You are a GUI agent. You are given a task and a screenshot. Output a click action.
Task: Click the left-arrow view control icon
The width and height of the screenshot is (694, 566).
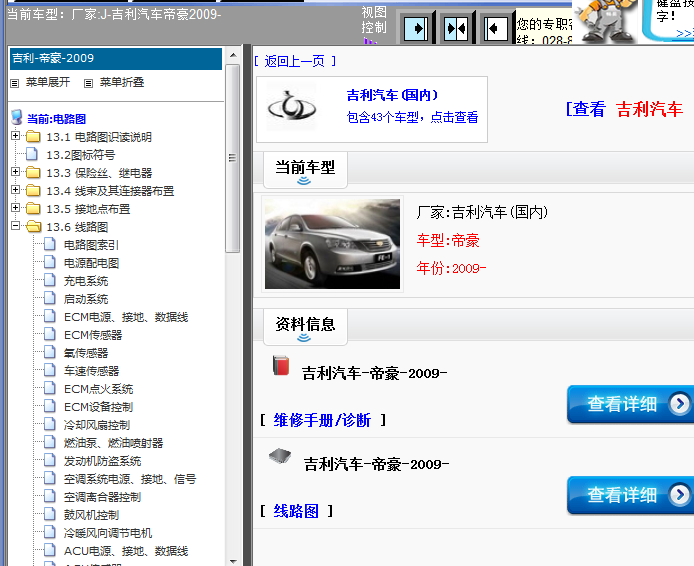coord(495,28)
